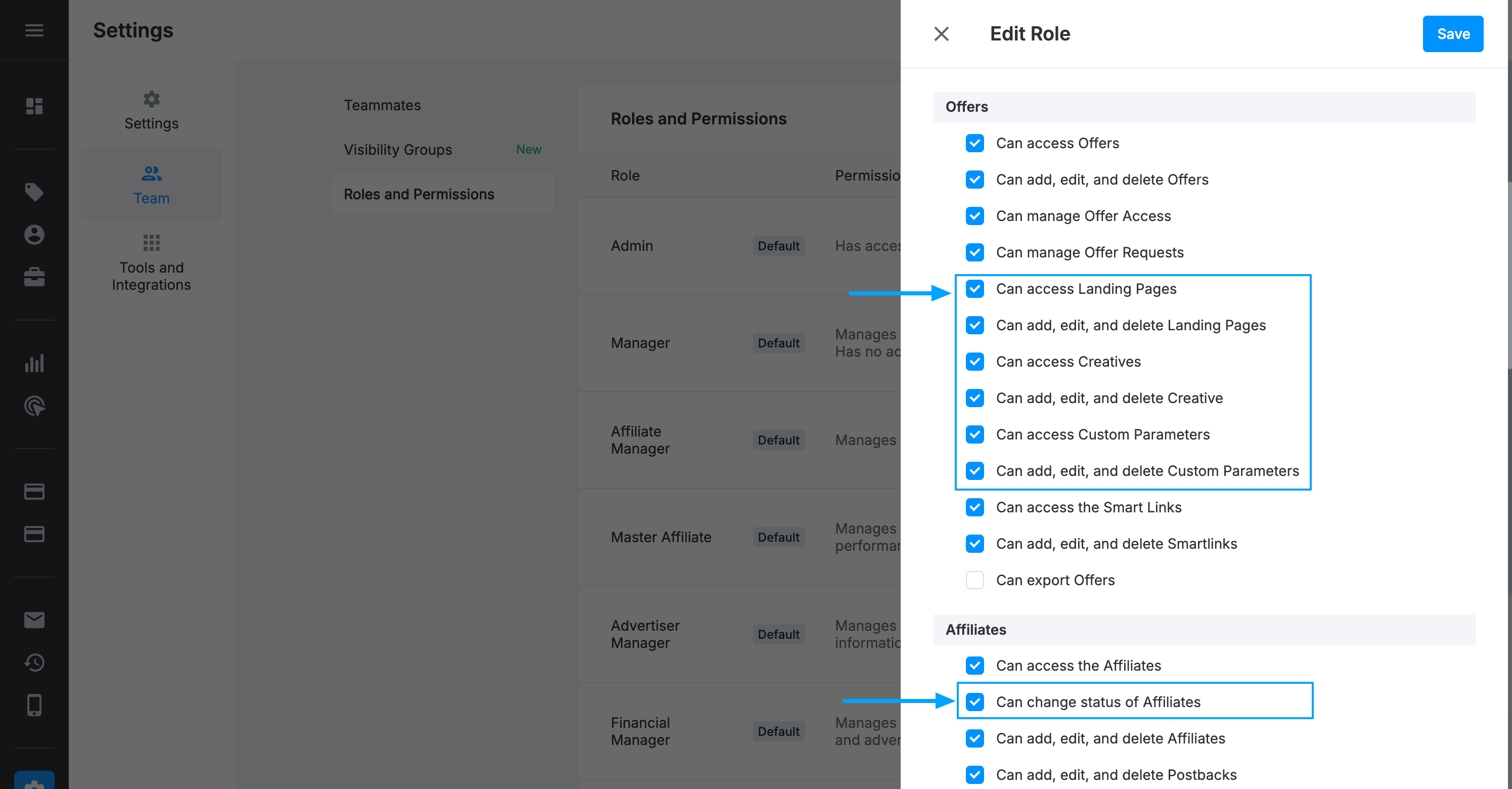Select the Affiliate Manager role row
1512x789 pixels.
(739, 441)
